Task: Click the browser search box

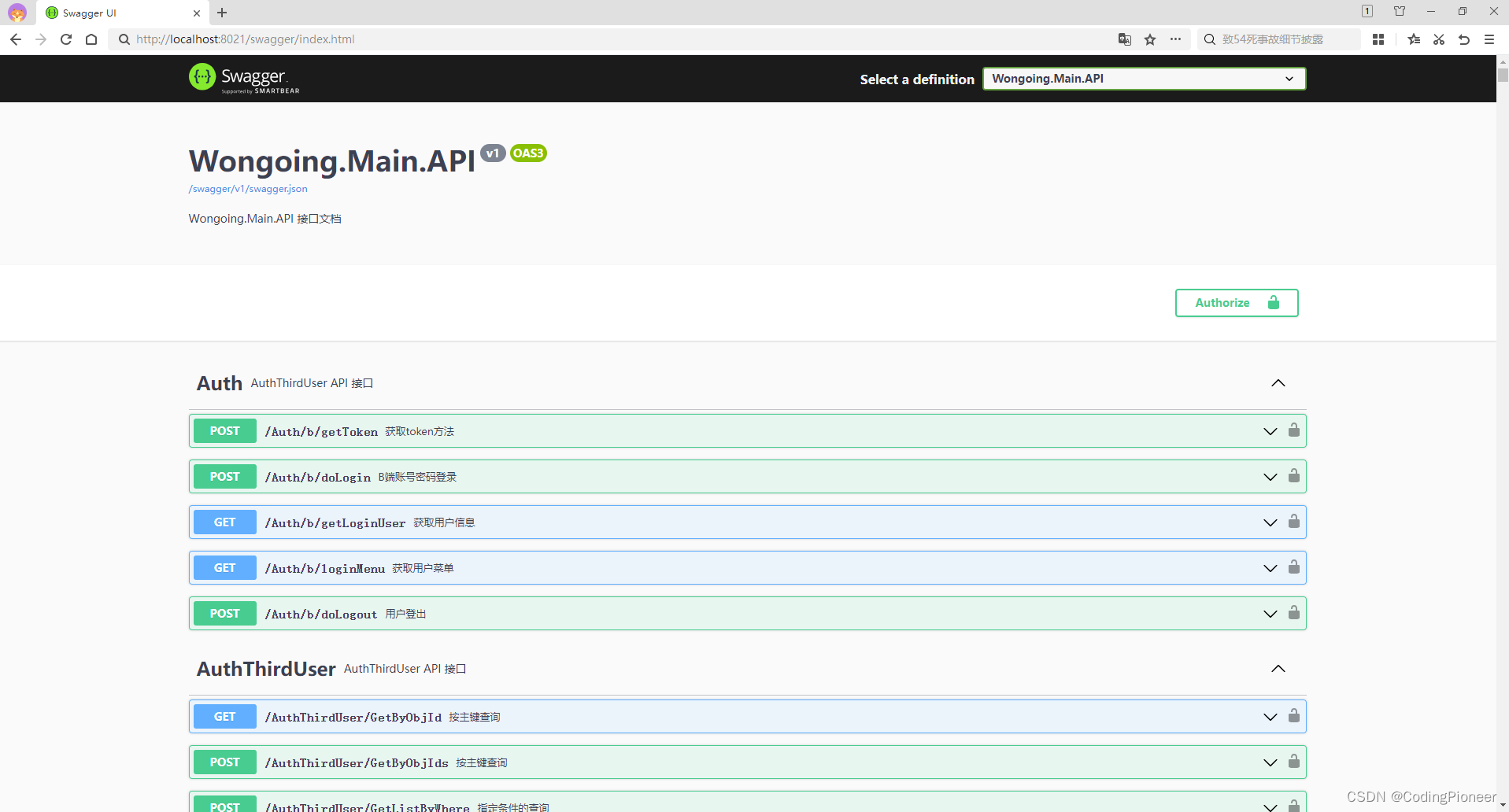Action: click(x=1279, y=39)
